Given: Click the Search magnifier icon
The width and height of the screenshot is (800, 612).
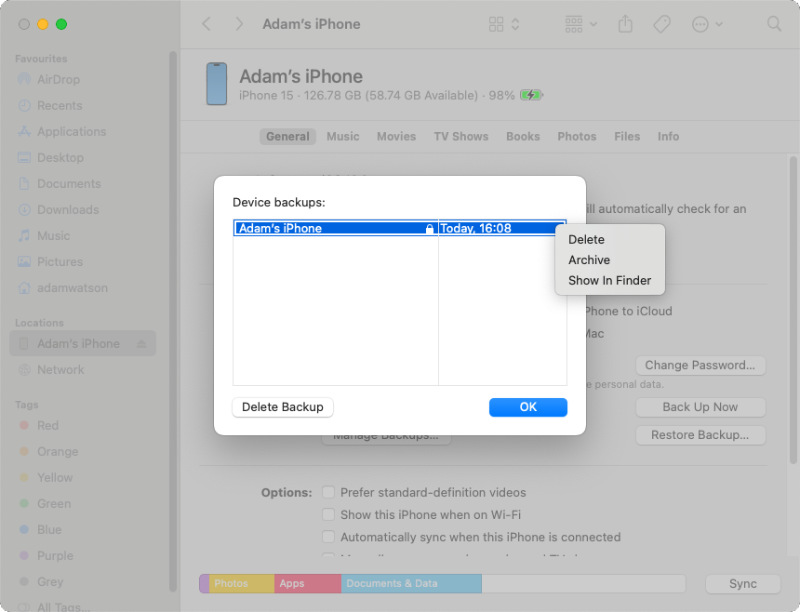Looking at the screenshot, I should (x=774, y=24).
